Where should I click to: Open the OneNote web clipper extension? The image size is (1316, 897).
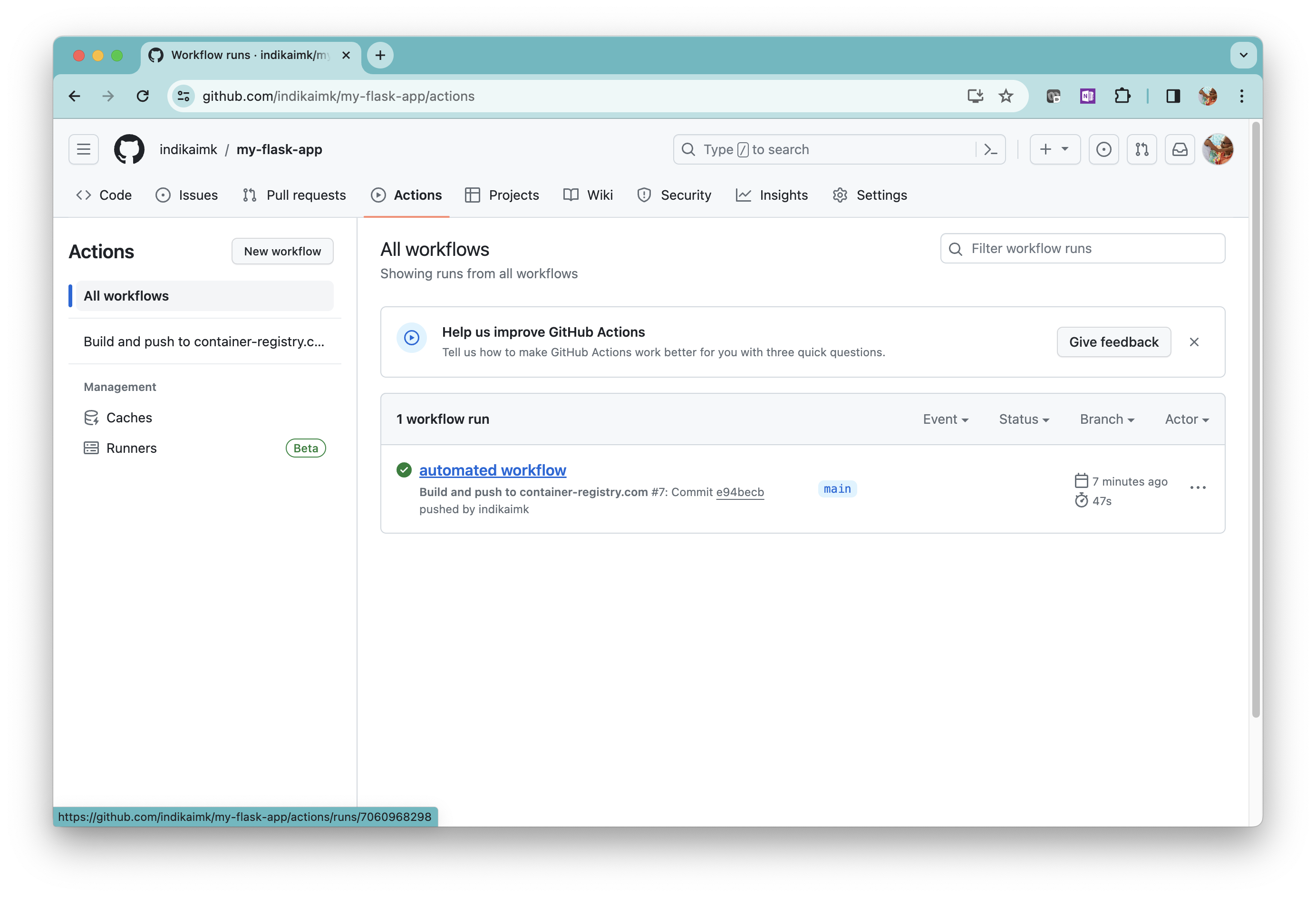[1087, 97]
